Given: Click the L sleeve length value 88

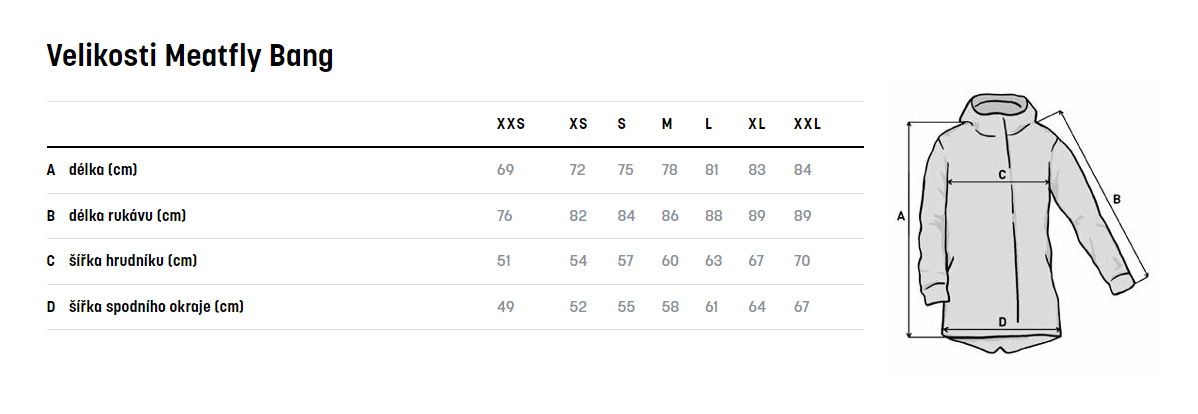Looking at the screenshot, I should click(713, 216).
